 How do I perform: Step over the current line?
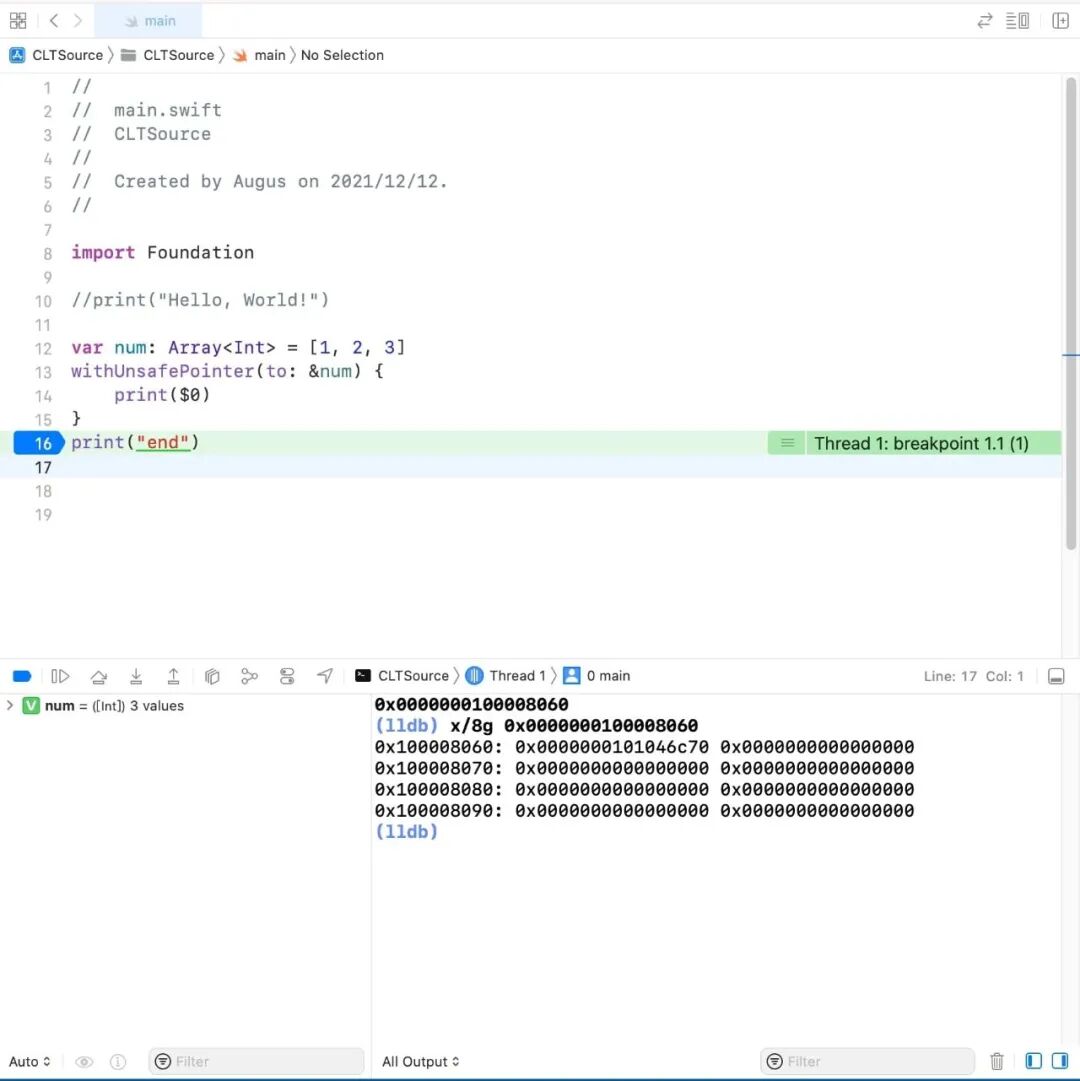click(x=99, y=676)
